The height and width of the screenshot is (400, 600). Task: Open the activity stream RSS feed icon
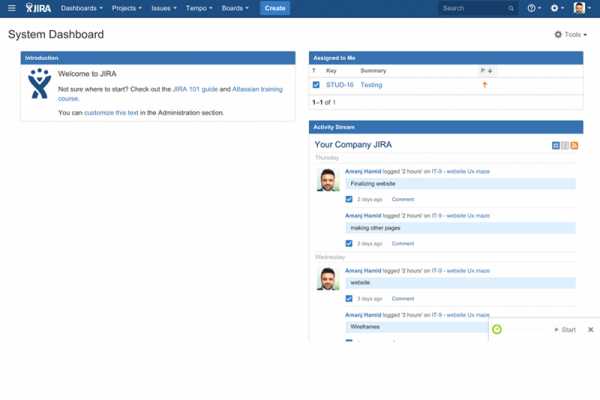(x=574, y=145)
